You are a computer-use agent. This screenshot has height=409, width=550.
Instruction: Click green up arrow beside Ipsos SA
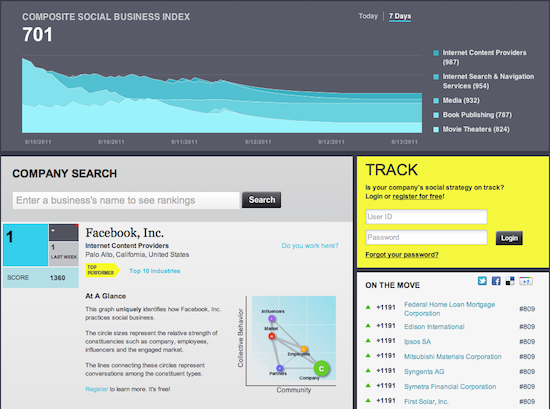pos(368,341)
